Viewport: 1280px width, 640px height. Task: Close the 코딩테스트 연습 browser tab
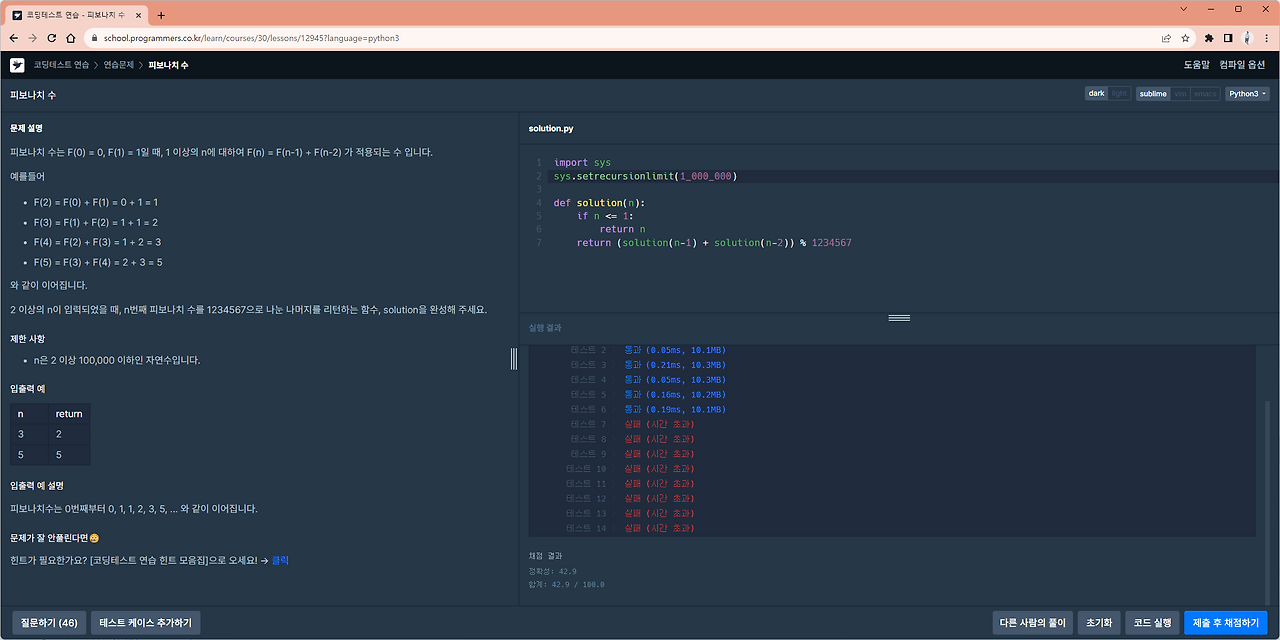139,15
